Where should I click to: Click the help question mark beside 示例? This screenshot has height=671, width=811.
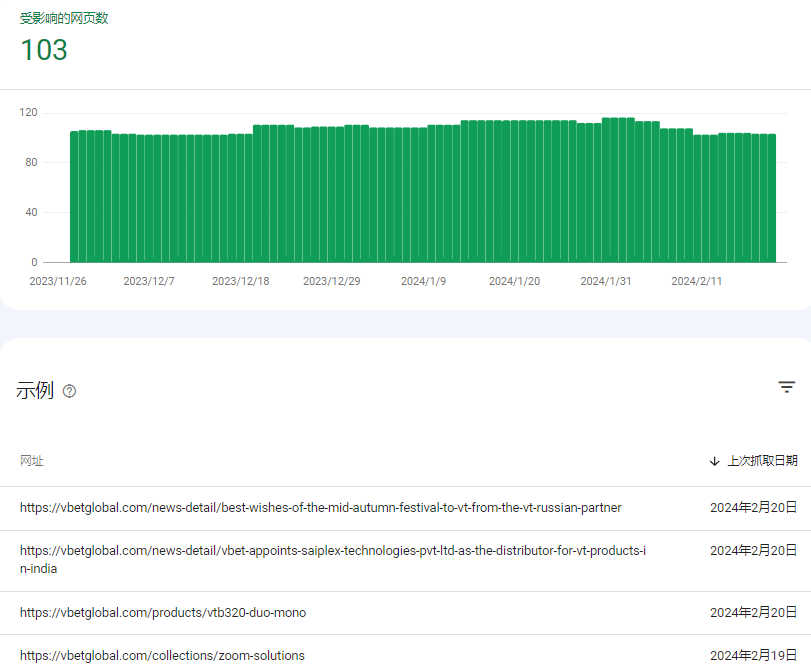pos(69,391)
